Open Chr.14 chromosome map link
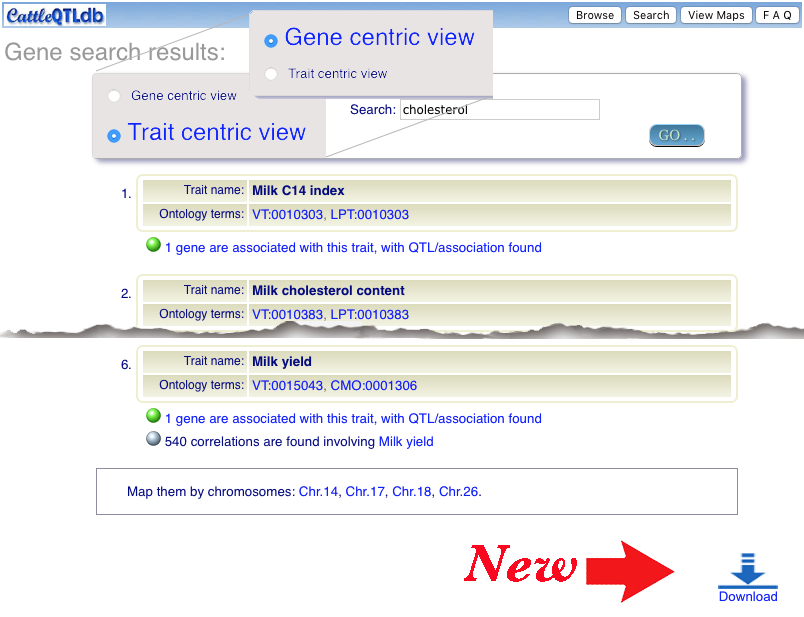 click(x=318, y=492)
